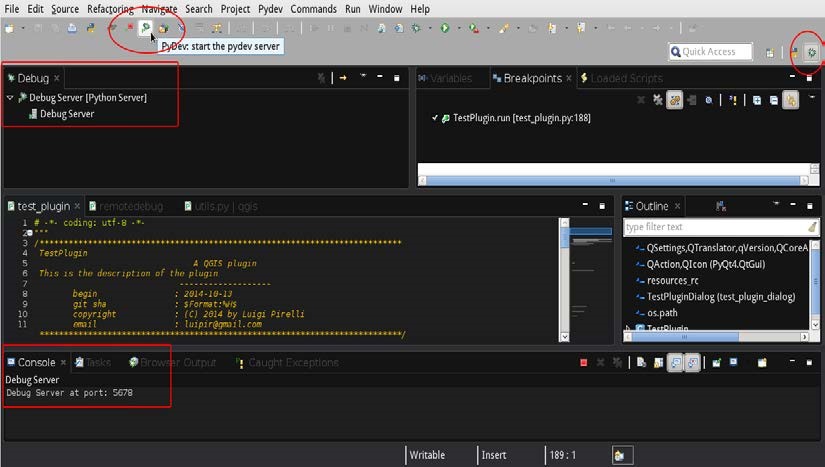Click the Debug bug toolbar icon

416,28
